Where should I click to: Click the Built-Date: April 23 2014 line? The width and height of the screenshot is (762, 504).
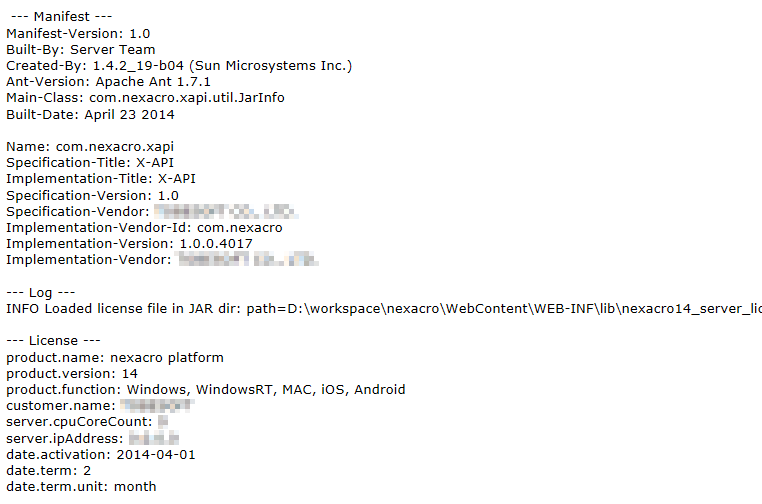(x=90, y=114)
